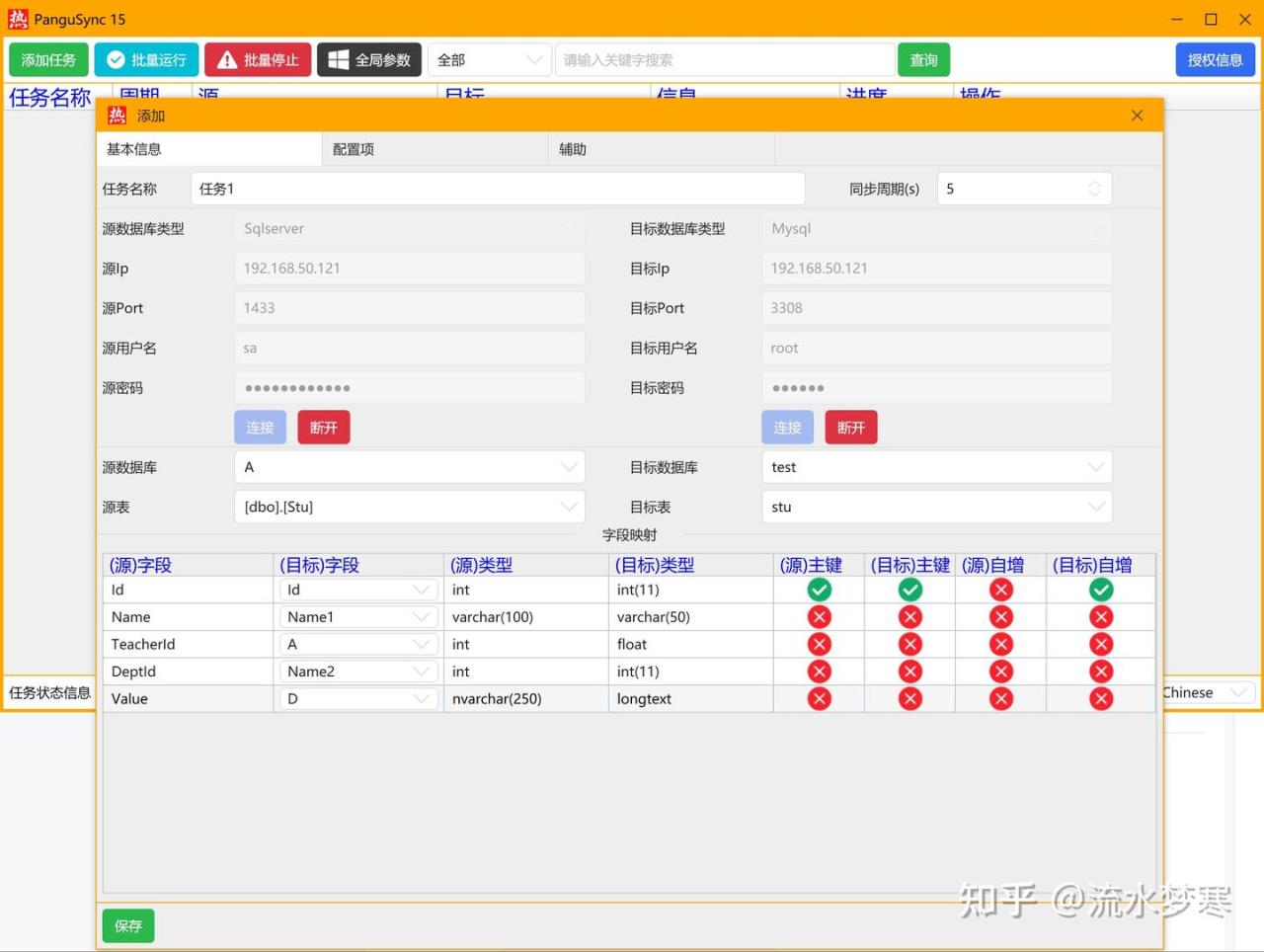Toggle target primary key for TeacherId row
The height and width of the screenshot is (952, 1264).
[x=909, y=644]
